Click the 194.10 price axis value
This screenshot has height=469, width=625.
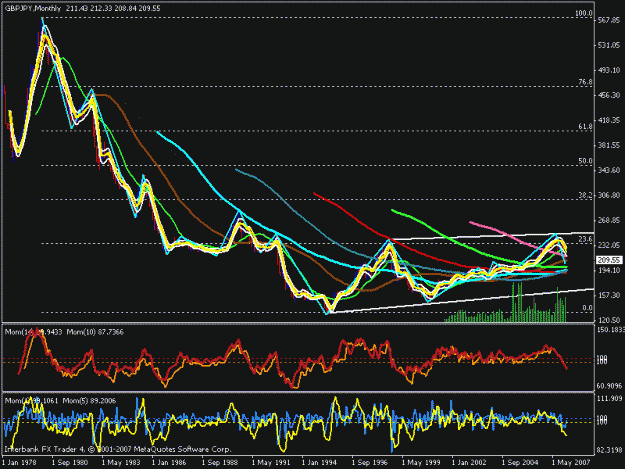609,270
